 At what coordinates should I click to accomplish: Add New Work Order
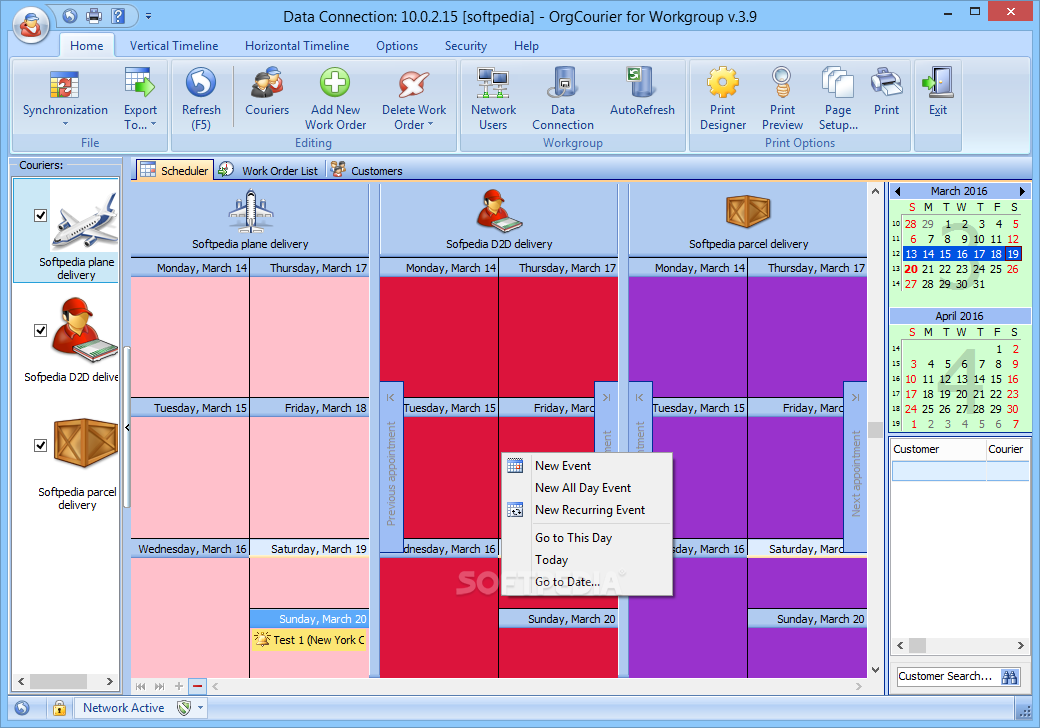(335, 98)
